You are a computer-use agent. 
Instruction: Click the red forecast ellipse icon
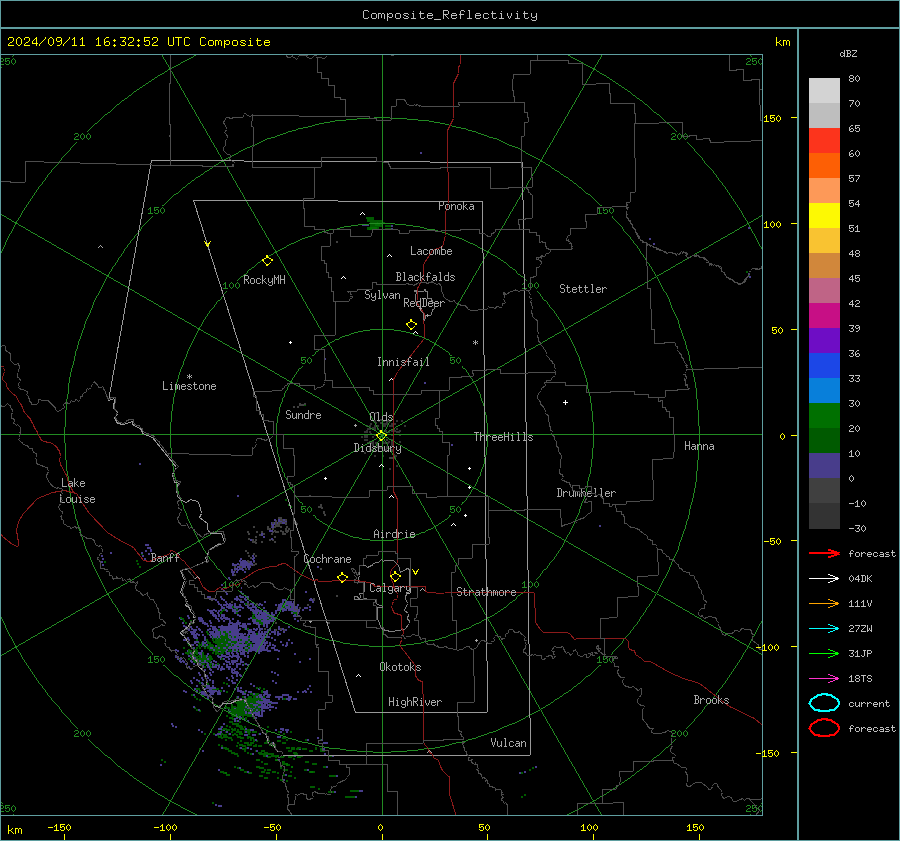pyautogui.click(x=824, y=728)
